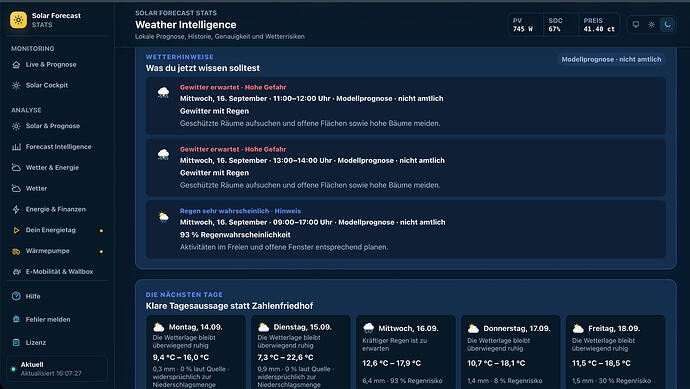
Task: Click the Forecast Intelligence bar chart icon
Action: 16,147
